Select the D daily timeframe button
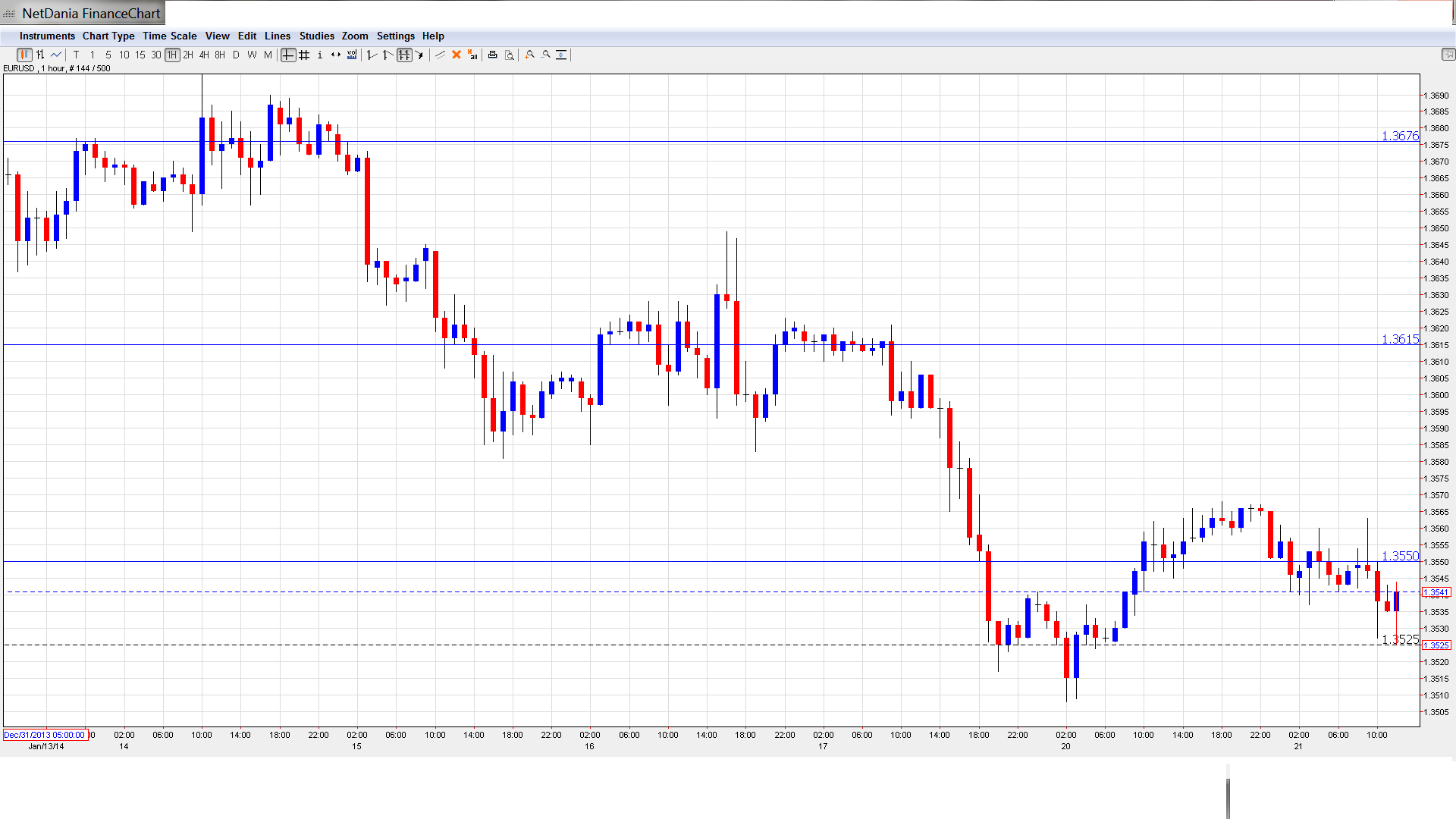 coord(236,55)
